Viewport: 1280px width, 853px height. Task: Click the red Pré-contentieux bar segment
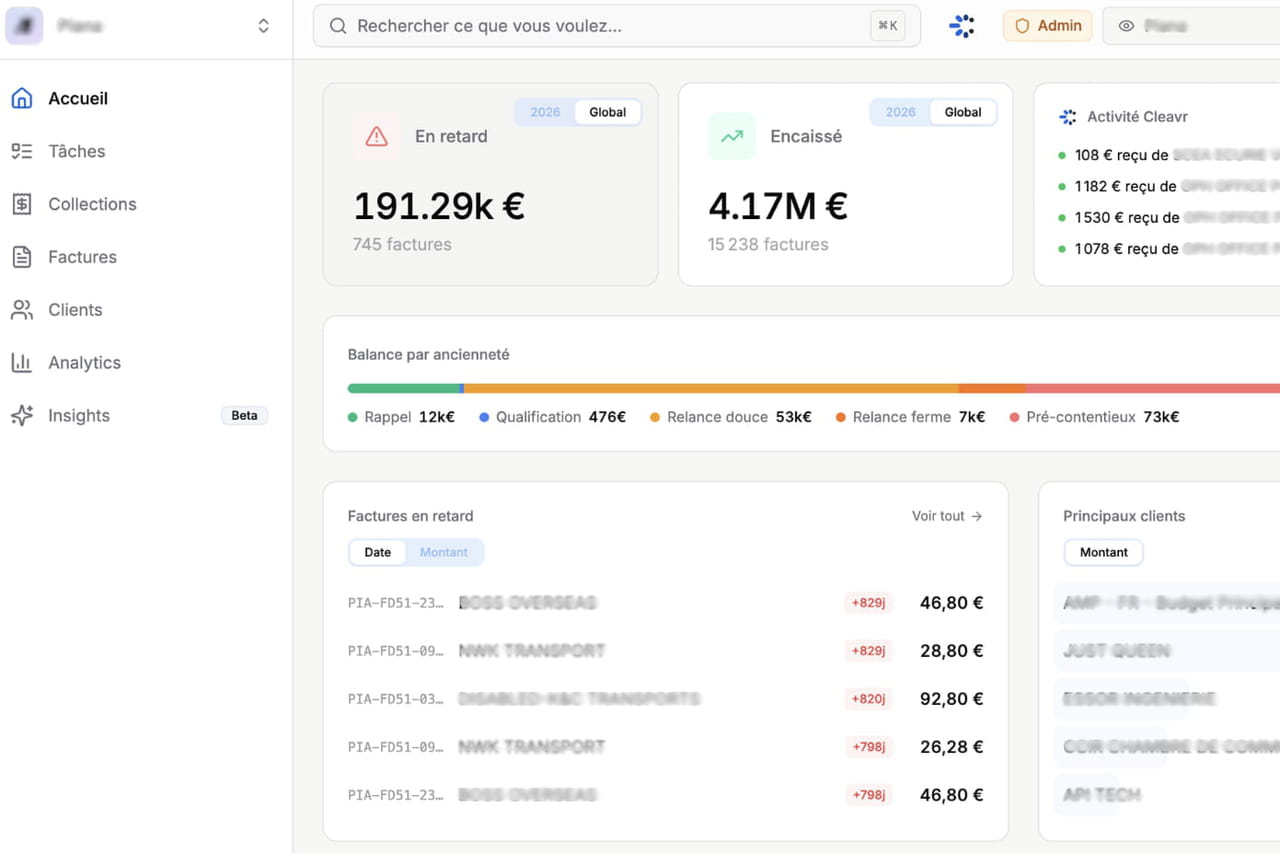tap(1152, 388)
